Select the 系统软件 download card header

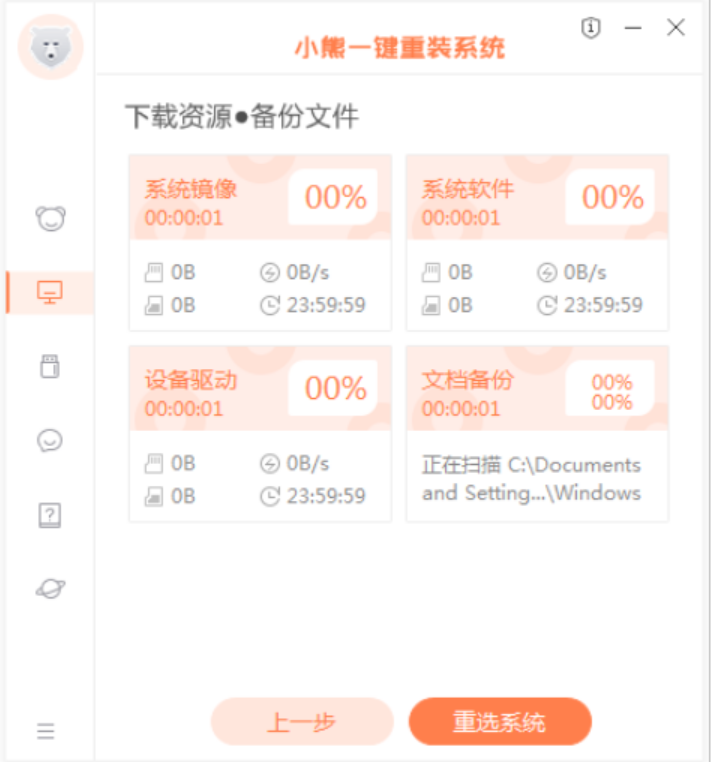(468, 190)
